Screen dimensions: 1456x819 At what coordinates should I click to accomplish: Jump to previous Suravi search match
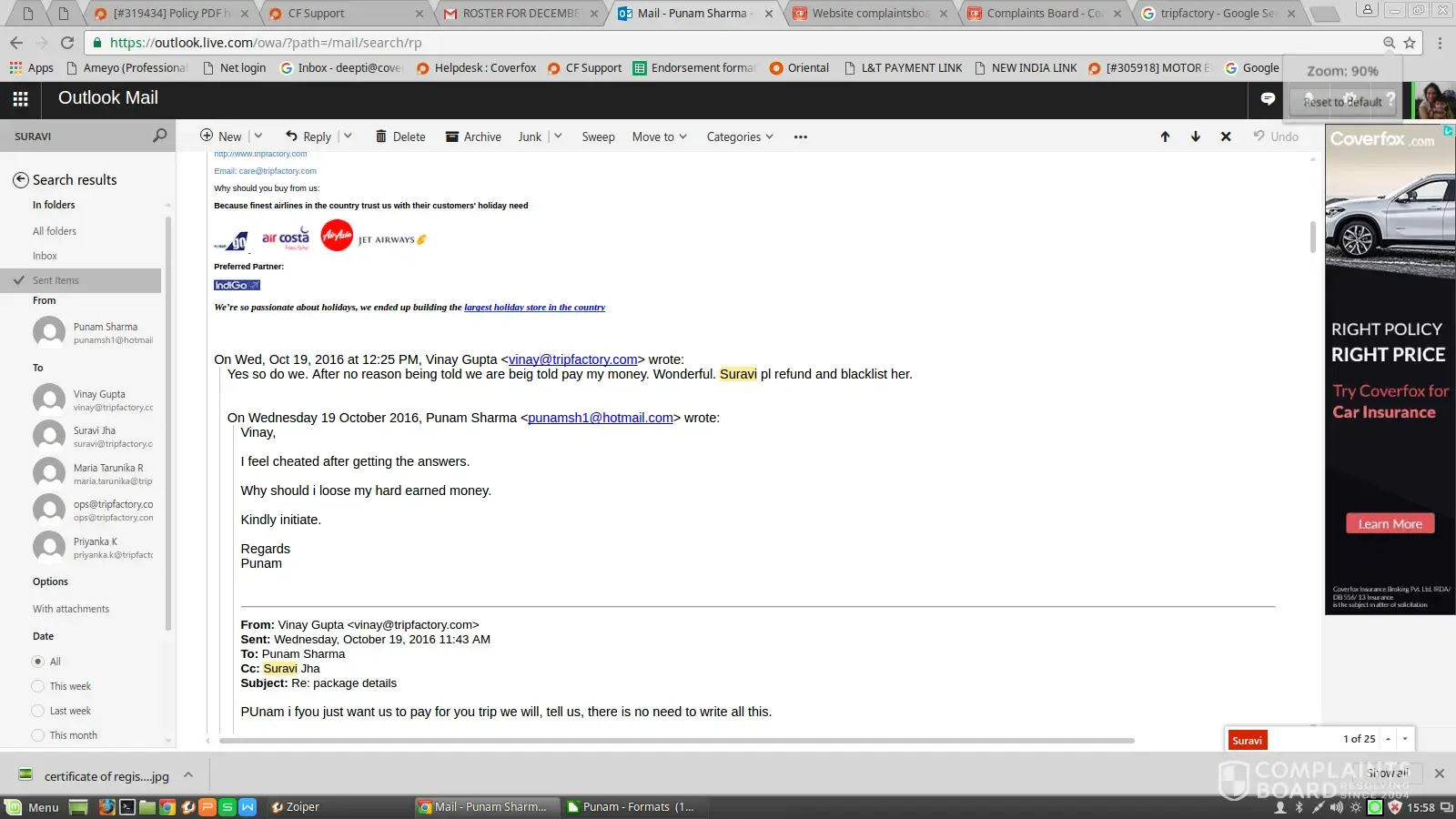pyautogui.click(x=1388, y=739)
